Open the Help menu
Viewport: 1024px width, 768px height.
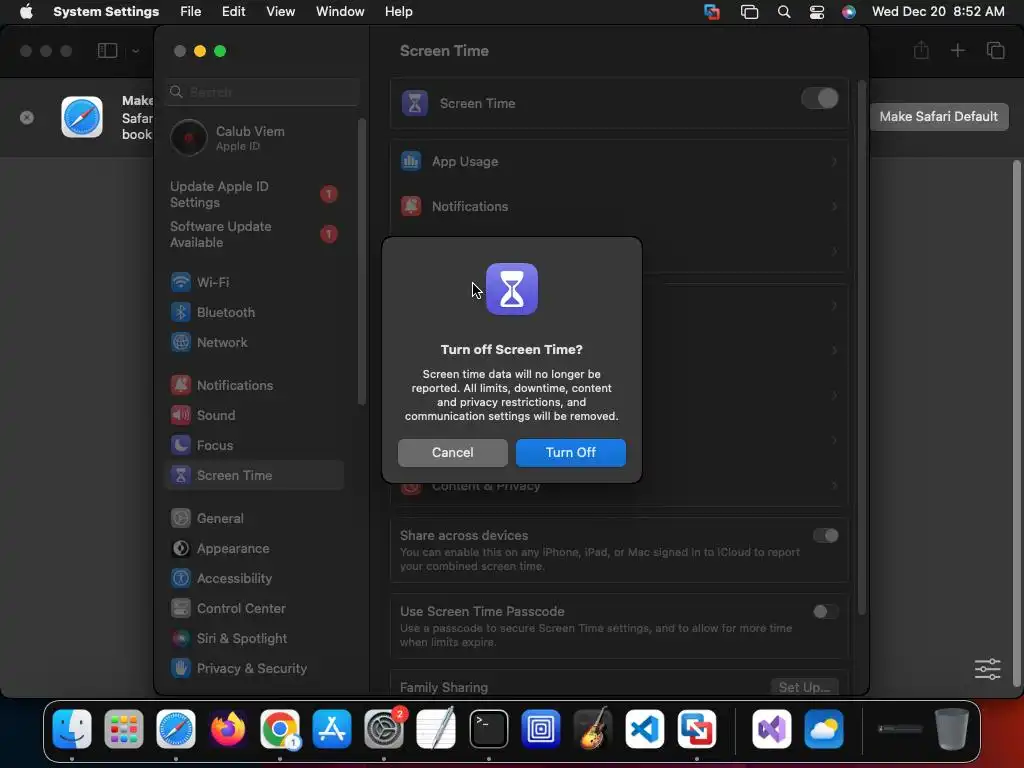pos(398,12)
